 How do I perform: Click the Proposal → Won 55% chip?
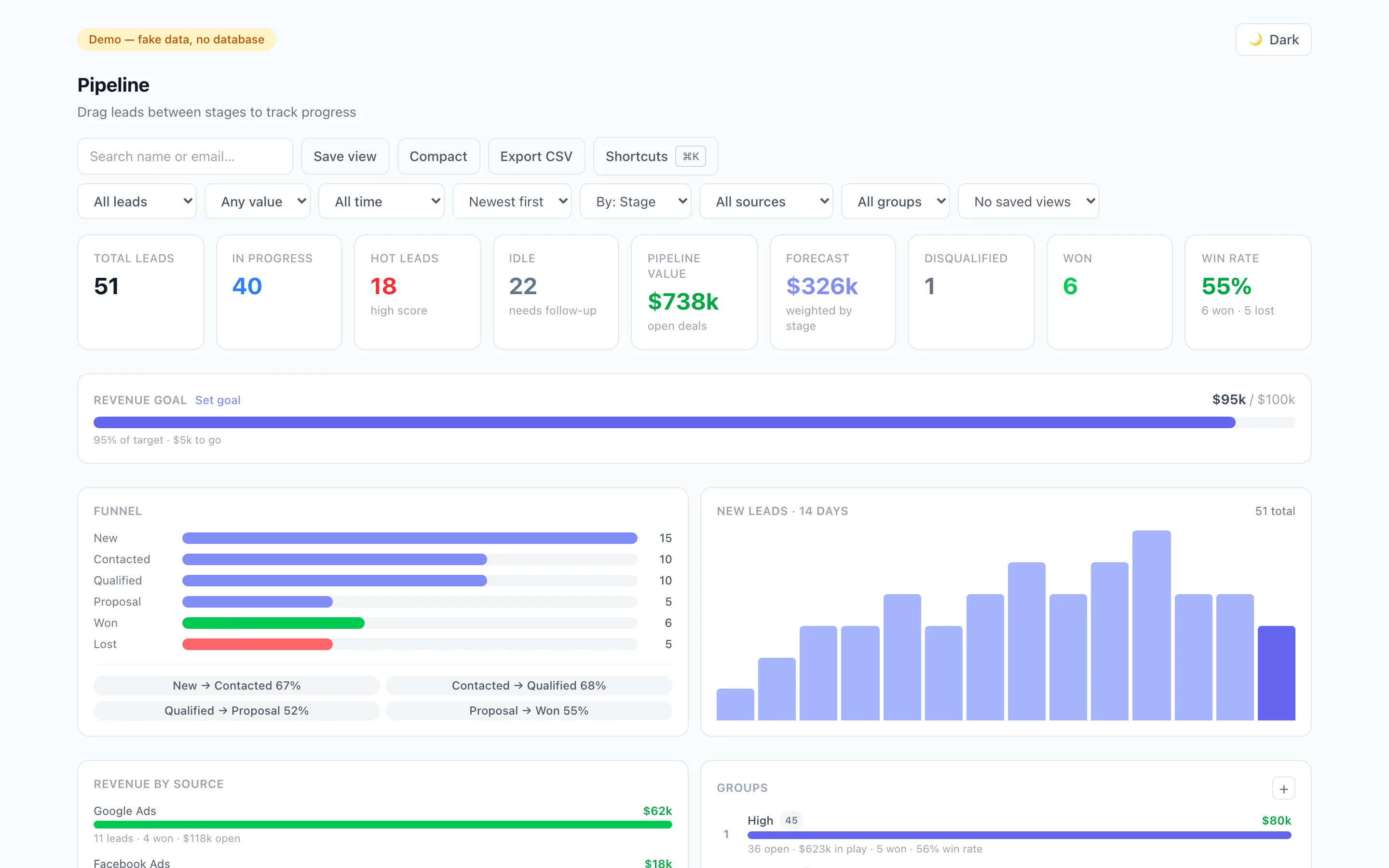(529, 711)
